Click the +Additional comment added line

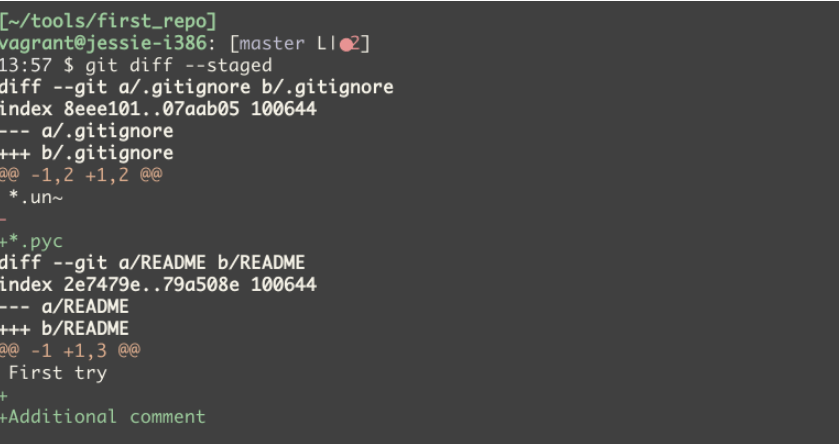point(102,417)
